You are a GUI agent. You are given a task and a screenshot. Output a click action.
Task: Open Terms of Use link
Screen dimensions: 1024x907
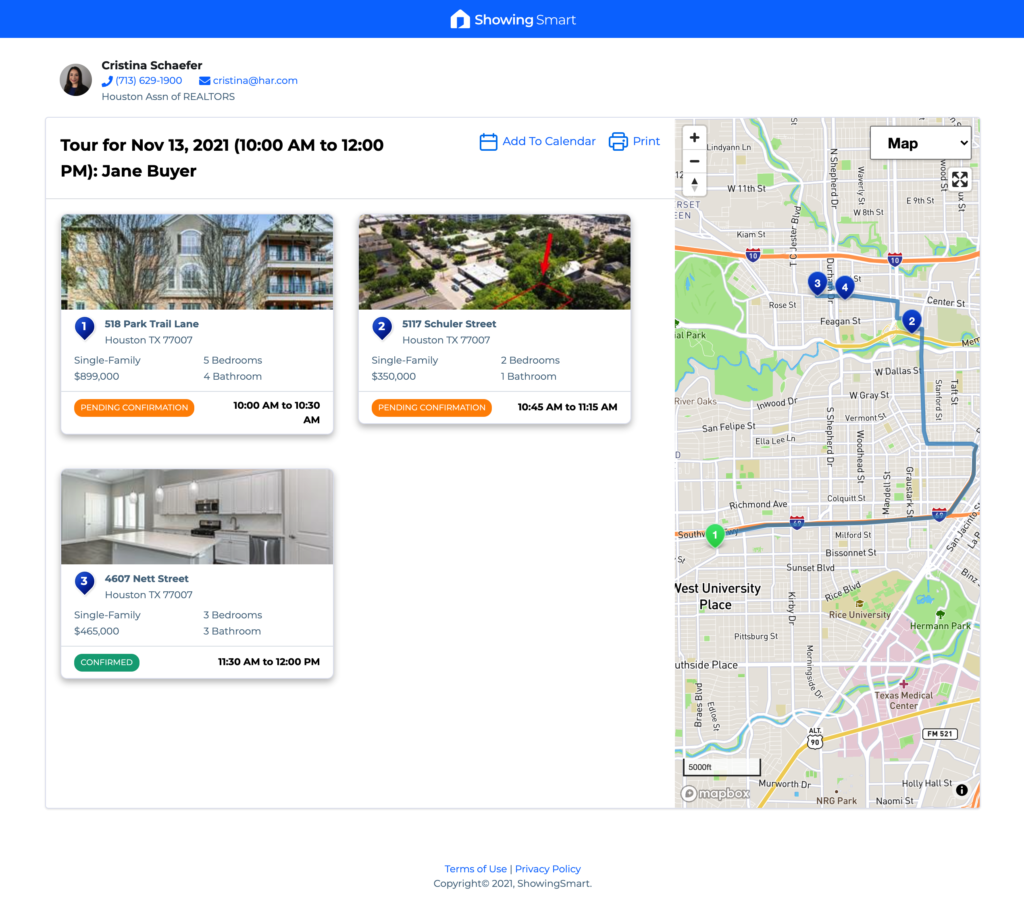[475, 869]
